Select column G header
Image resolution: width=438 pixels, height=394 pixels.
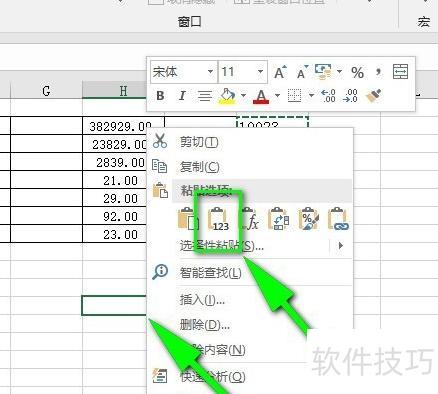(x=46, y=90)
